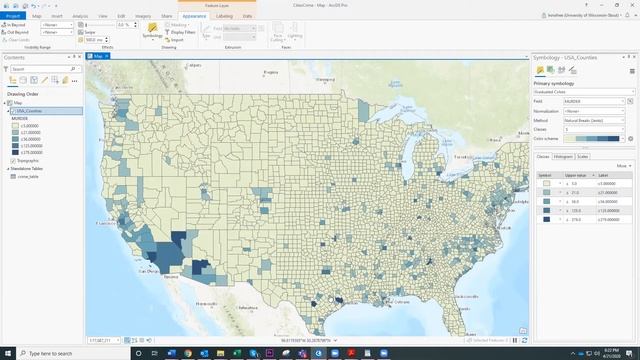The width and height of the screenshot is (640, 360).
Task: Click the Import symbology button
Action: click(x=175, y=40)
